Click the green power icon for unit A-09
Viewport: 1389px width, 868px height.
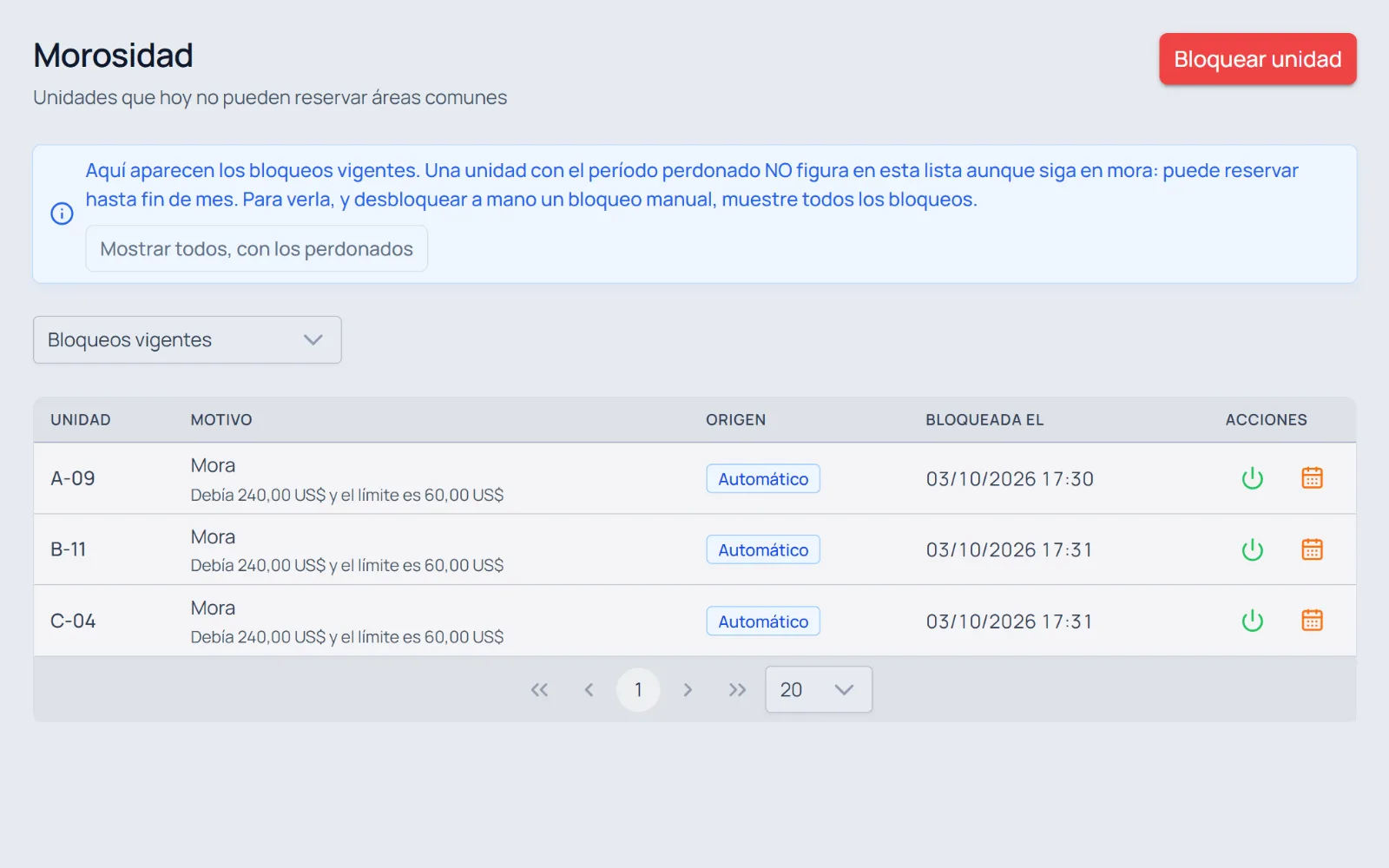(1252, 478)
